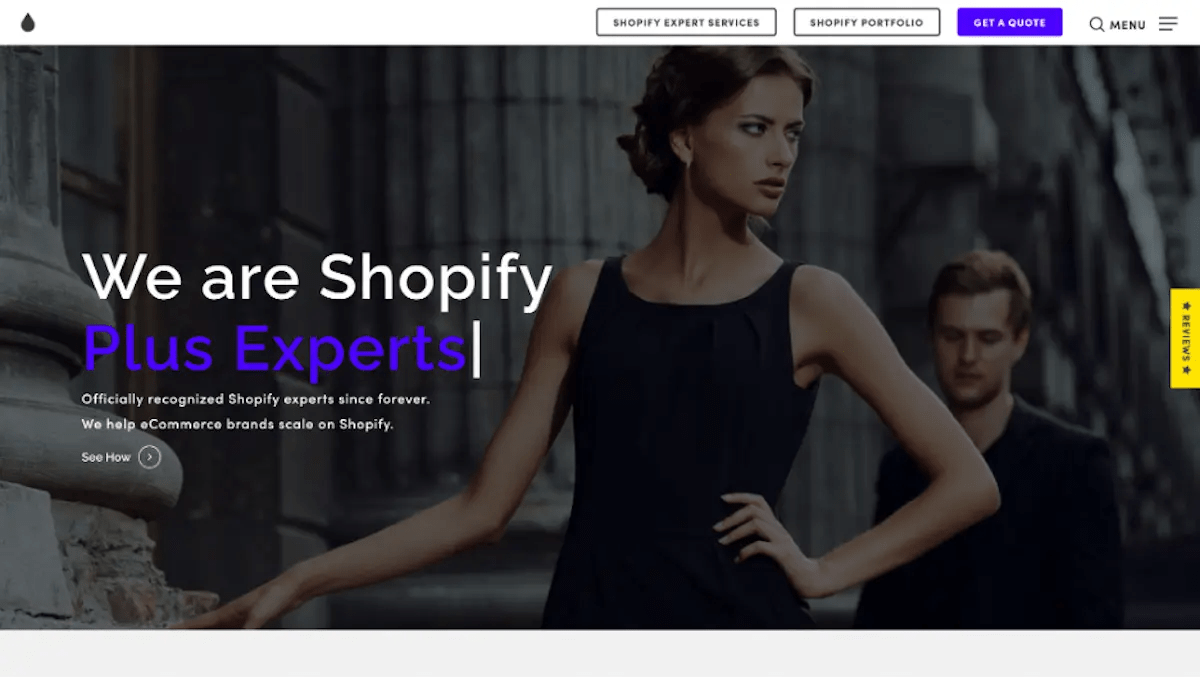The height and width of the screenshot is (677, 1200).
Task: Open the hamburger menu icon
Action: pyautogui.click(x=1168, y=24)
